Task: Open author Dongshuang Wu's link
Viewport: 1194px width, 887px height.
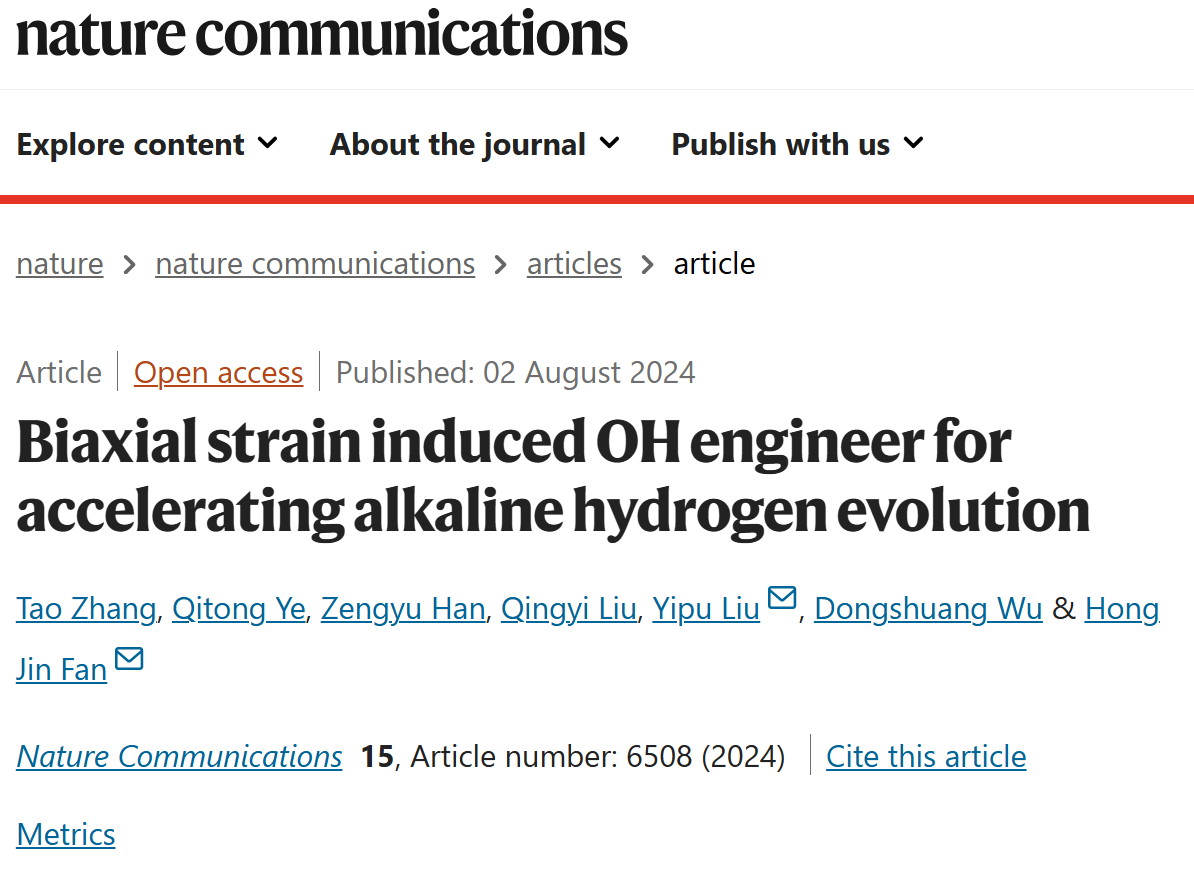Action: pos(928,608)
